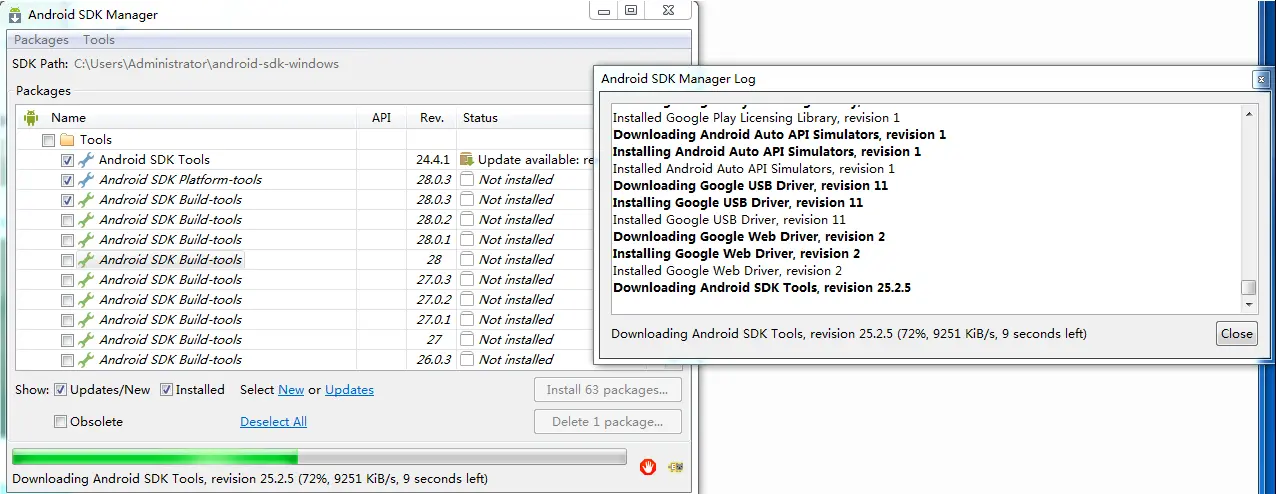Screen dimensions: 1276x494
Task: Click the log window scrollbar up arrow
Action: (1249, 114)
